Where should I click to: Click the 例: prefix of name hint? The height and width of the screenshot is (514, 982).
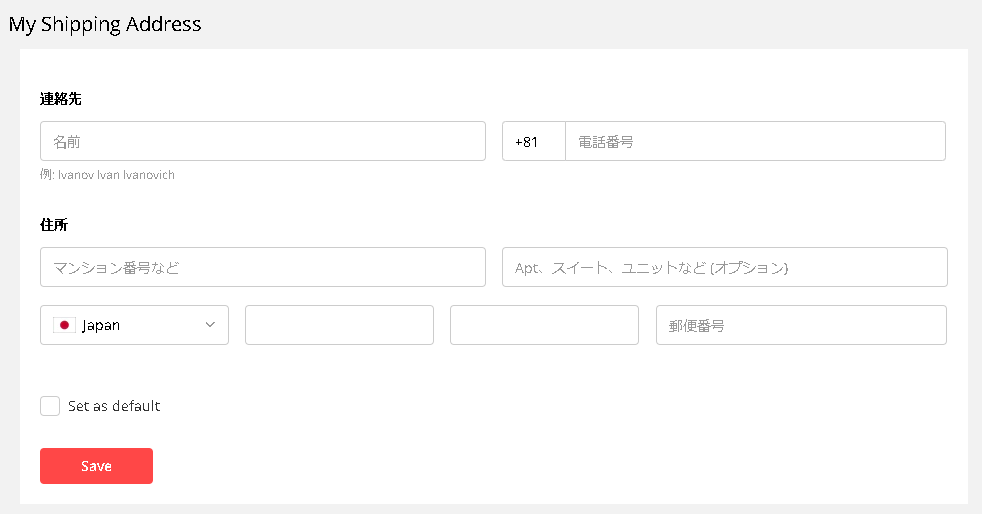[x=48, y=175]
